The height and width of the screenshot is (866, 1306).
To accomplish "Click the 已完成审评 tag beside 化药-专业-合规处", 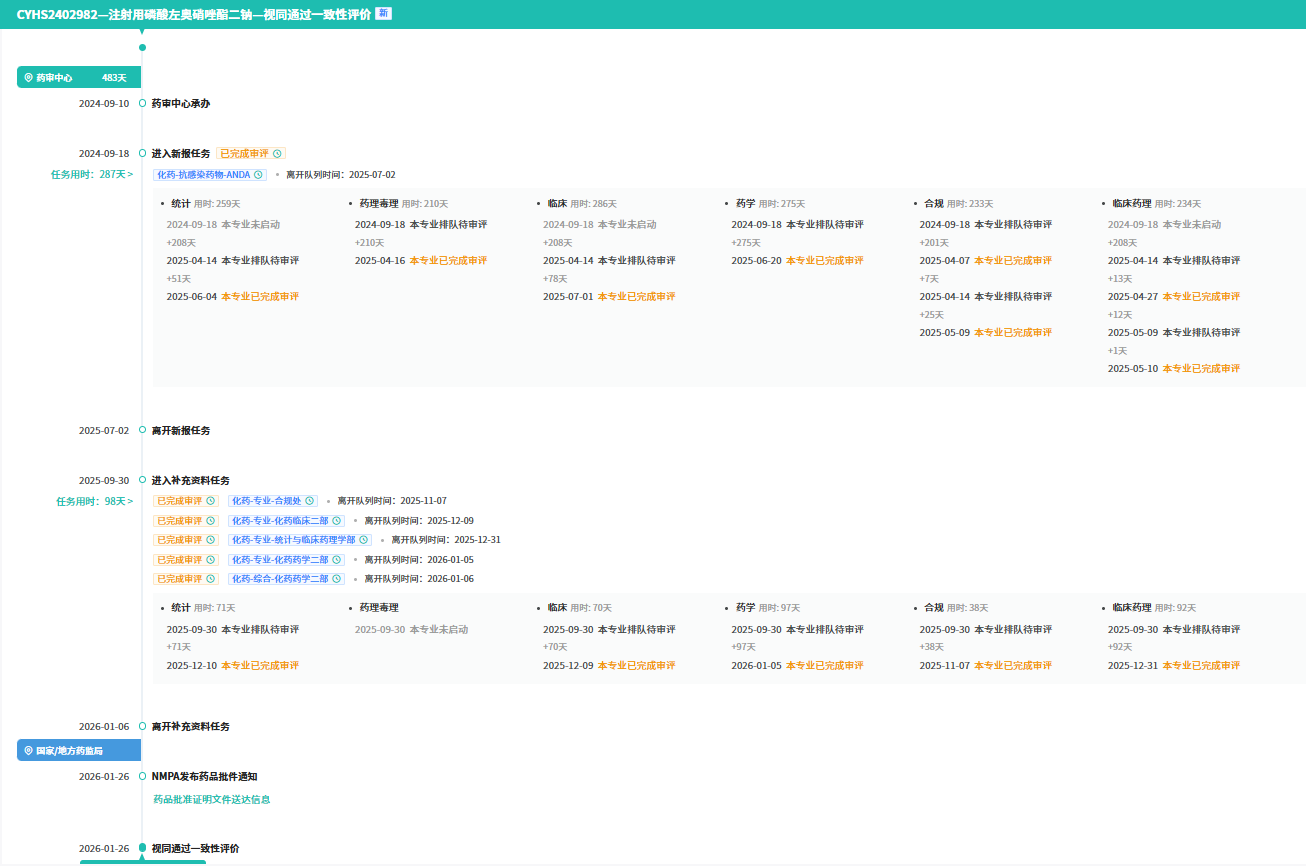I will point(184,501).
